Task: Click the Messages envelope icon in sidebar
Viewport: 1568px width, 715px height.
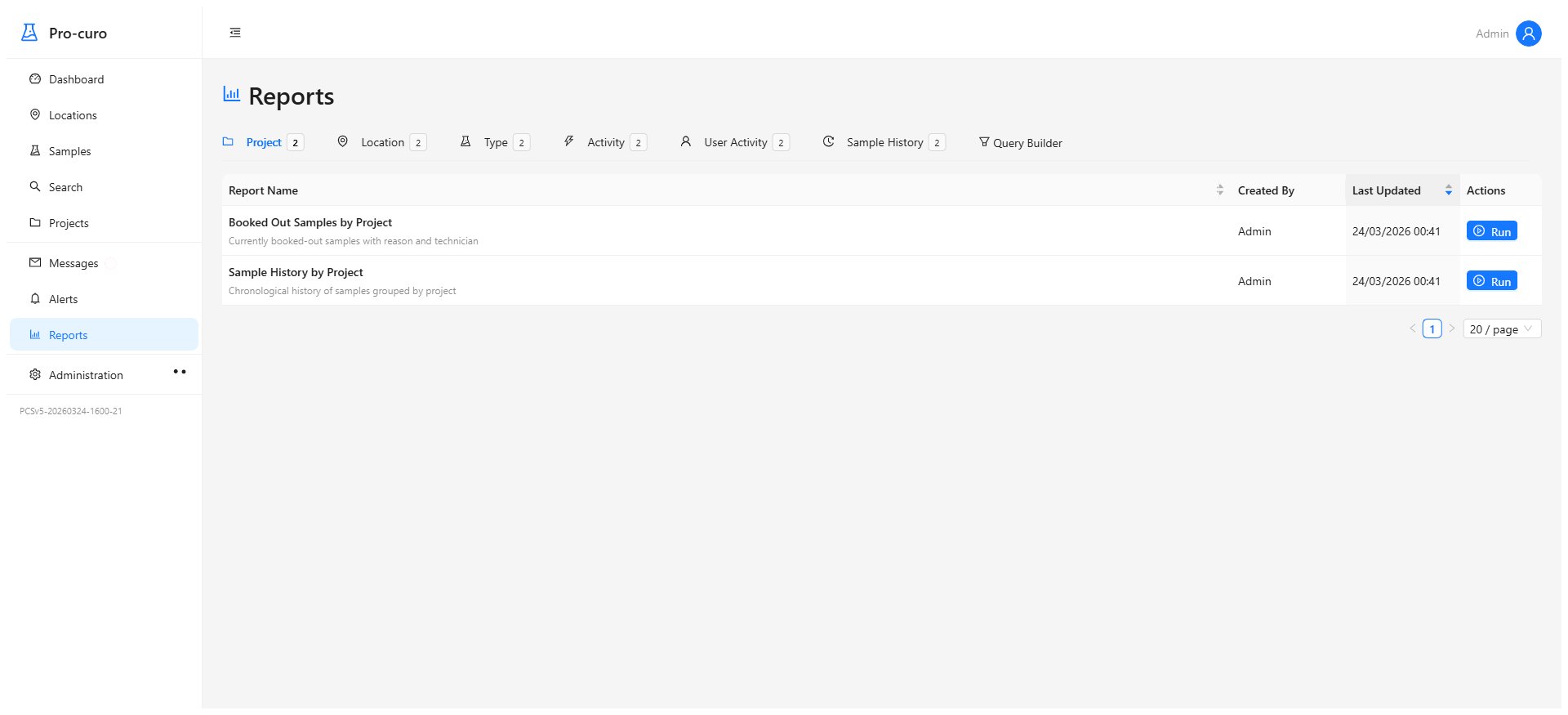Action: (x=35, y=263)
